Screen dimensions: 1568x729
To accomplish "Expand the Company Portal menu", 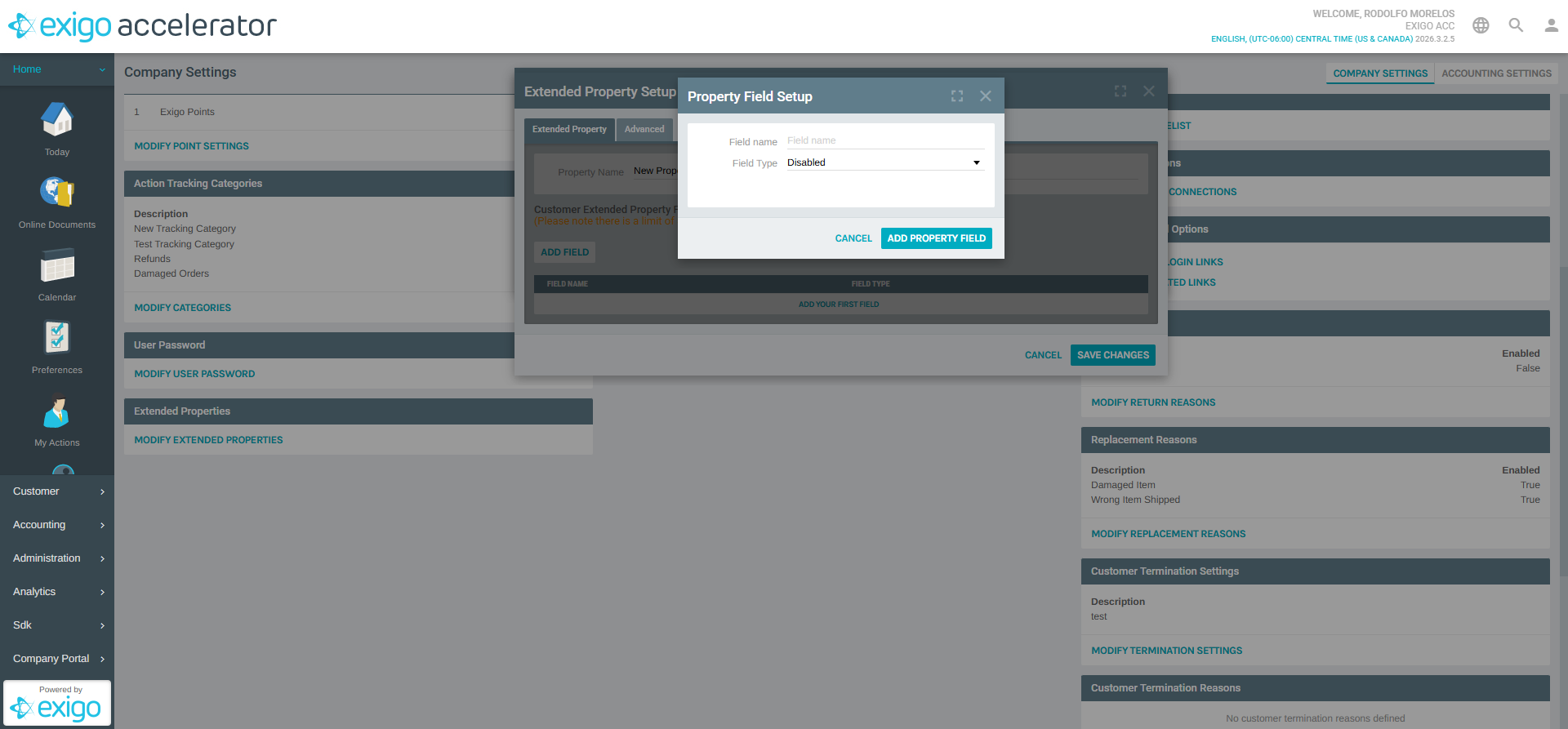I will click(57, 659).
